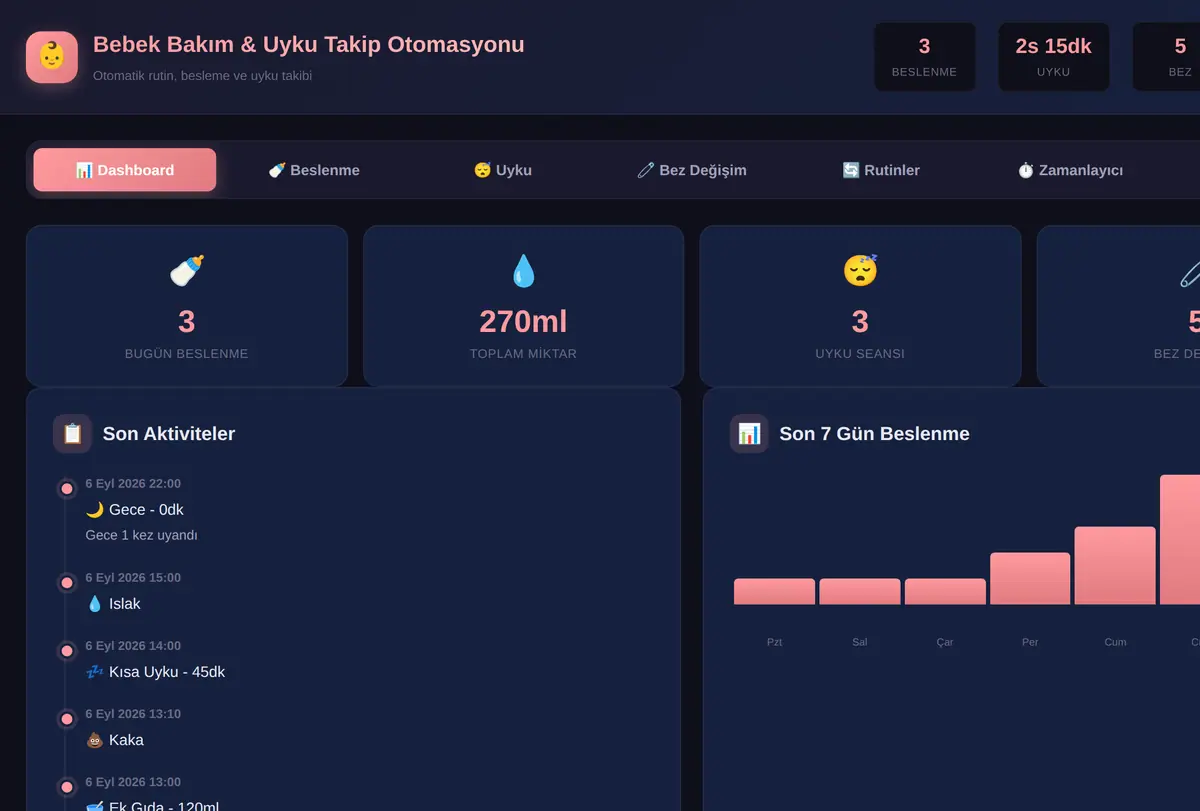Open the Uyku tab
This screenshot has width=1200, height=811.
(502, 170)
